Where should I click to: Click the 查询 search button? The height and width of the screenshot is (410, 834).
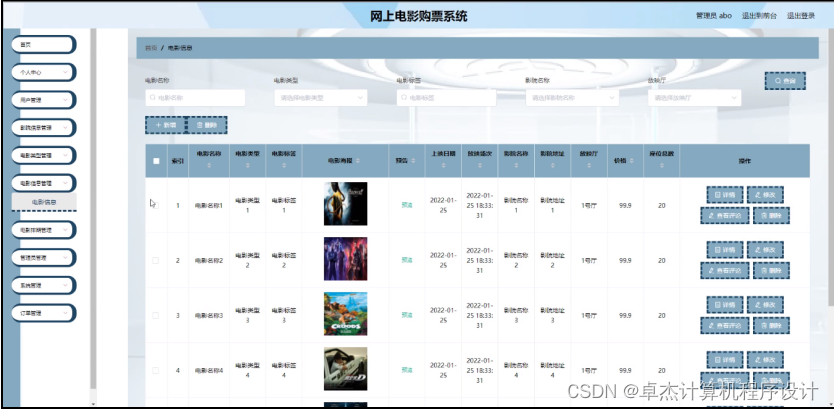tap(786, 81)
